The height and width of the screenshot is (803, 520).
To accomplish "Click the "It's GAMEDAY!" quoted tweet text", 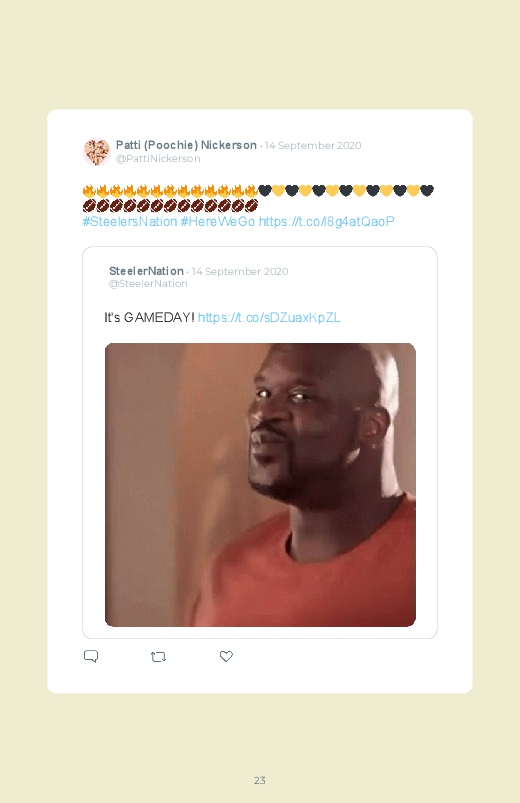I will [x=149, y=318].
